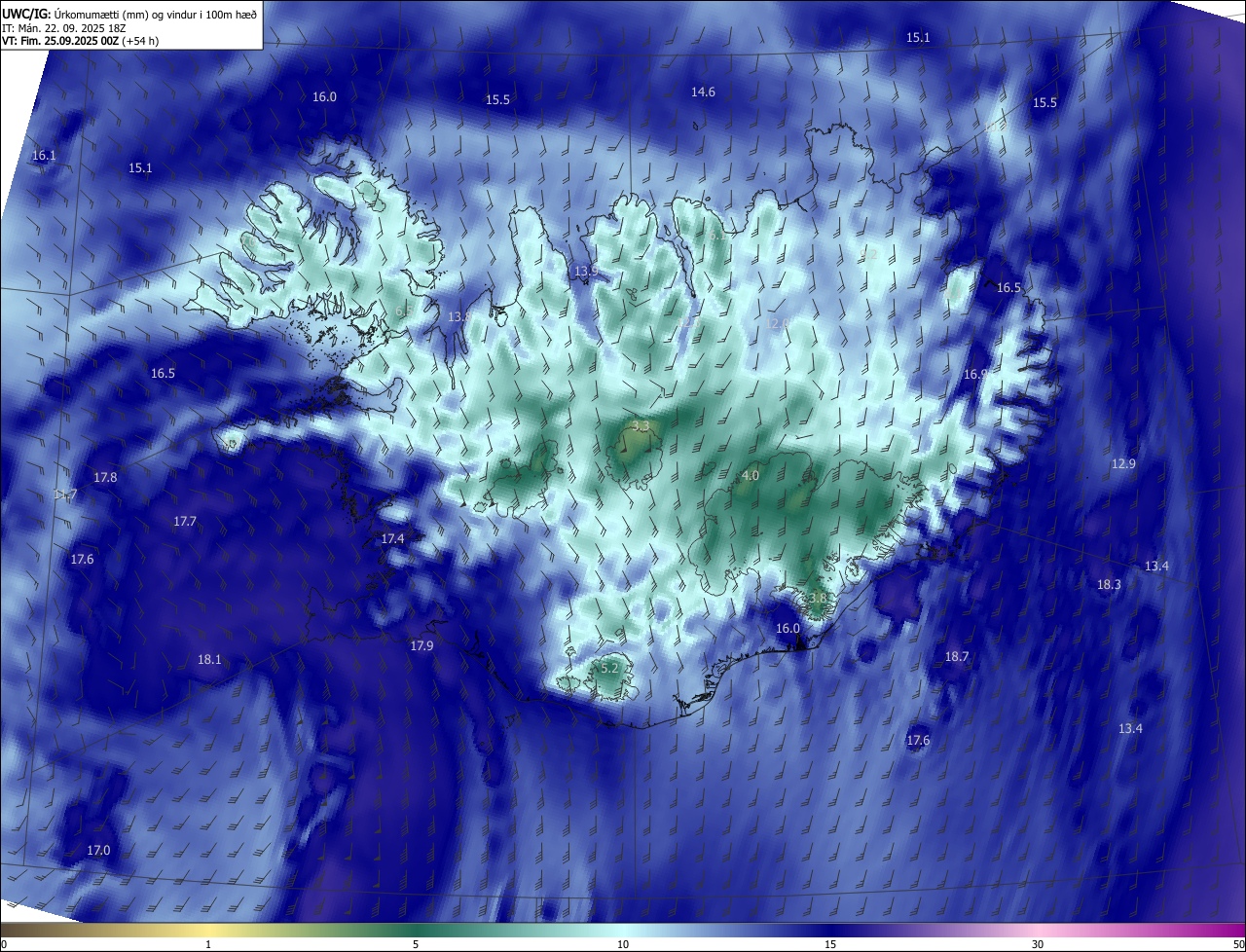
Task: Click valid time "VT: Fim. 25.09.2025 00Z"
Action: [x=62, y=41]
